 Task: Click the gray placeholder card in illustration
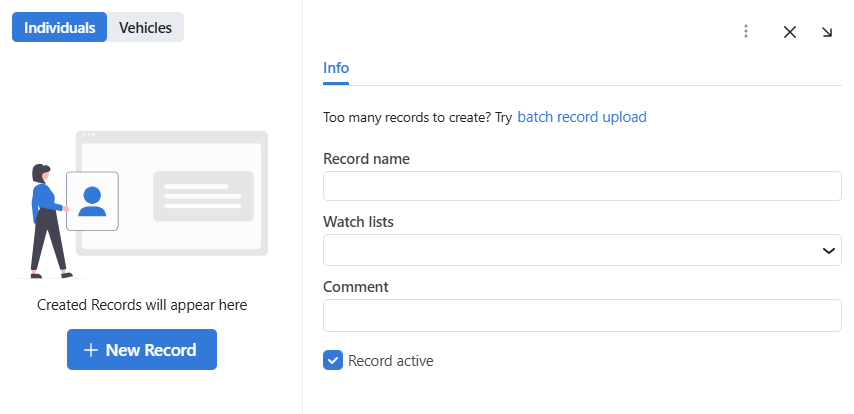[x=203, y=196]
